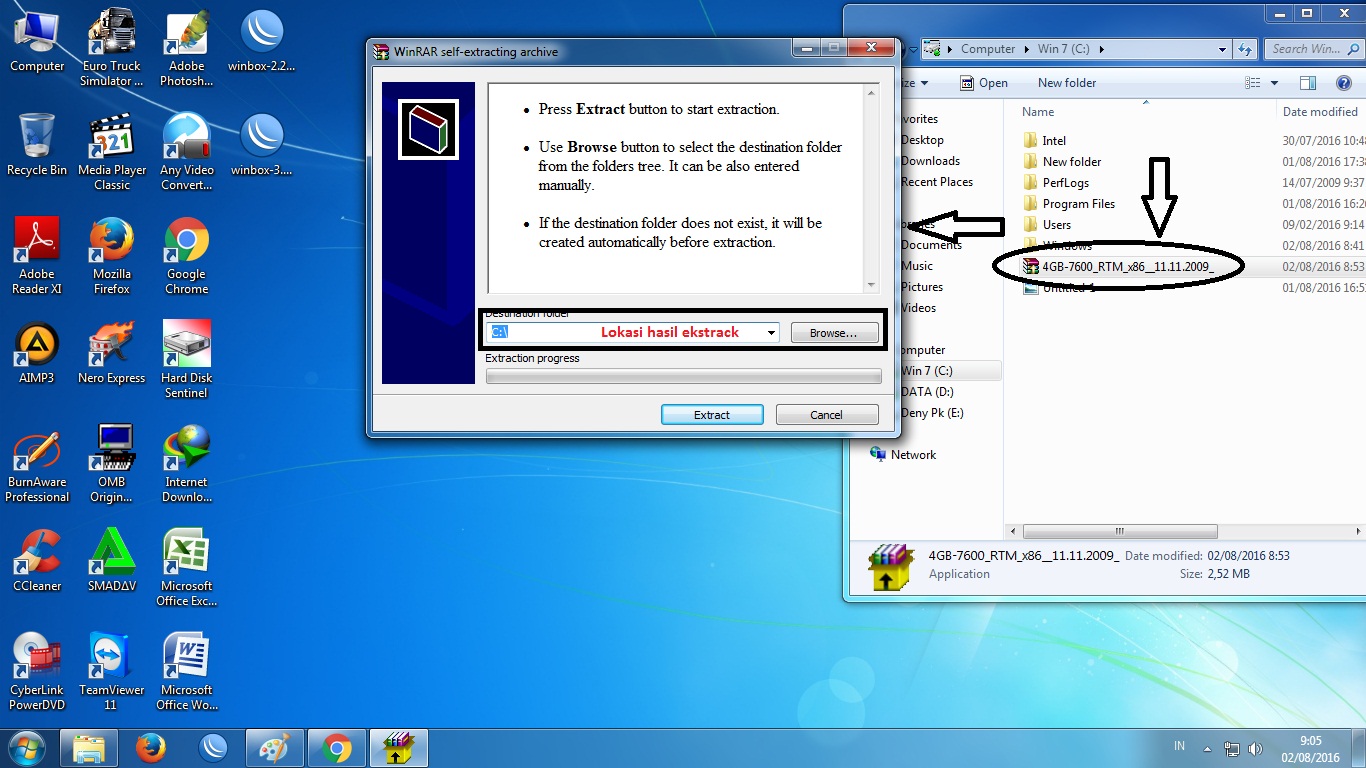This screenshot has height=768, width=1366.
Task: Open Firefox from the taskbar
Action: [x=151, y=748]
